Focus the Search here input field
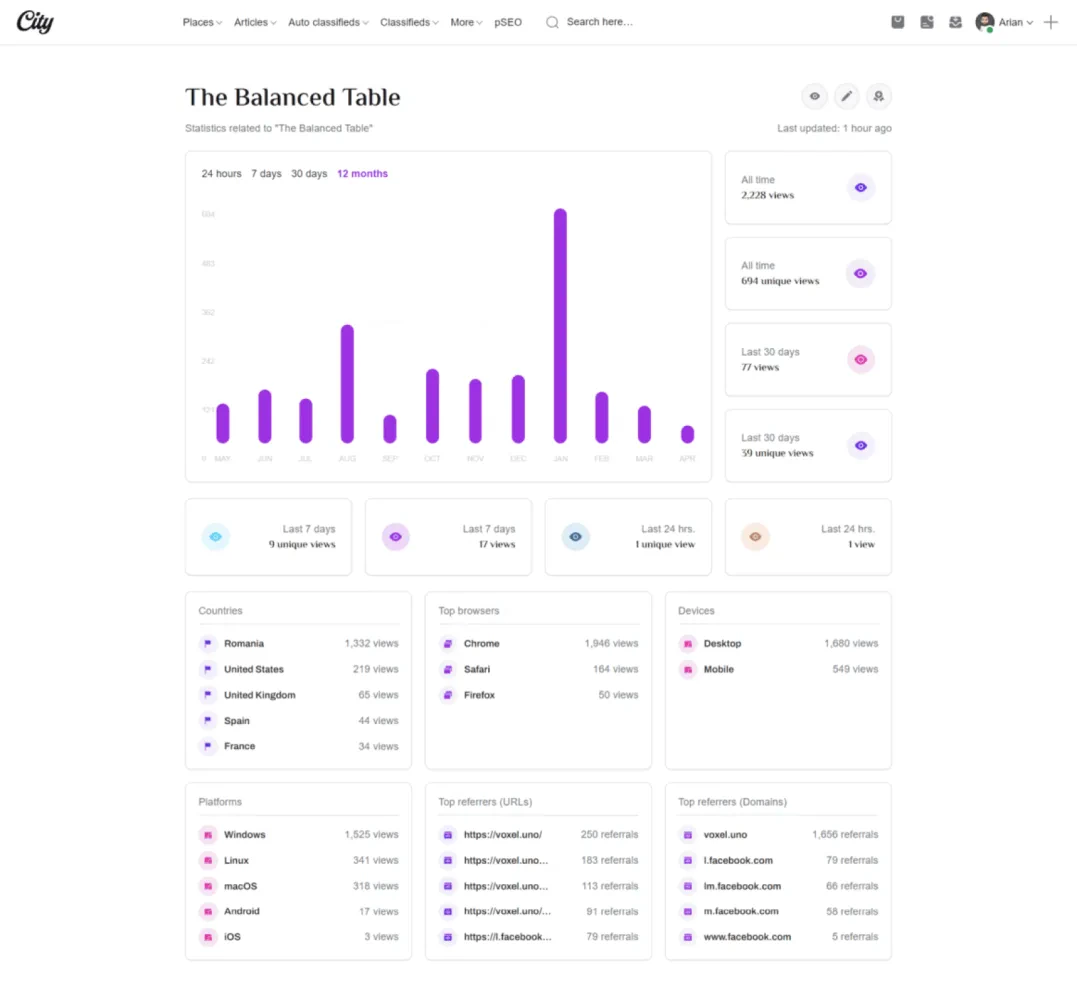The height and width of the screenshot is (1000, 1077). (600, 22)
